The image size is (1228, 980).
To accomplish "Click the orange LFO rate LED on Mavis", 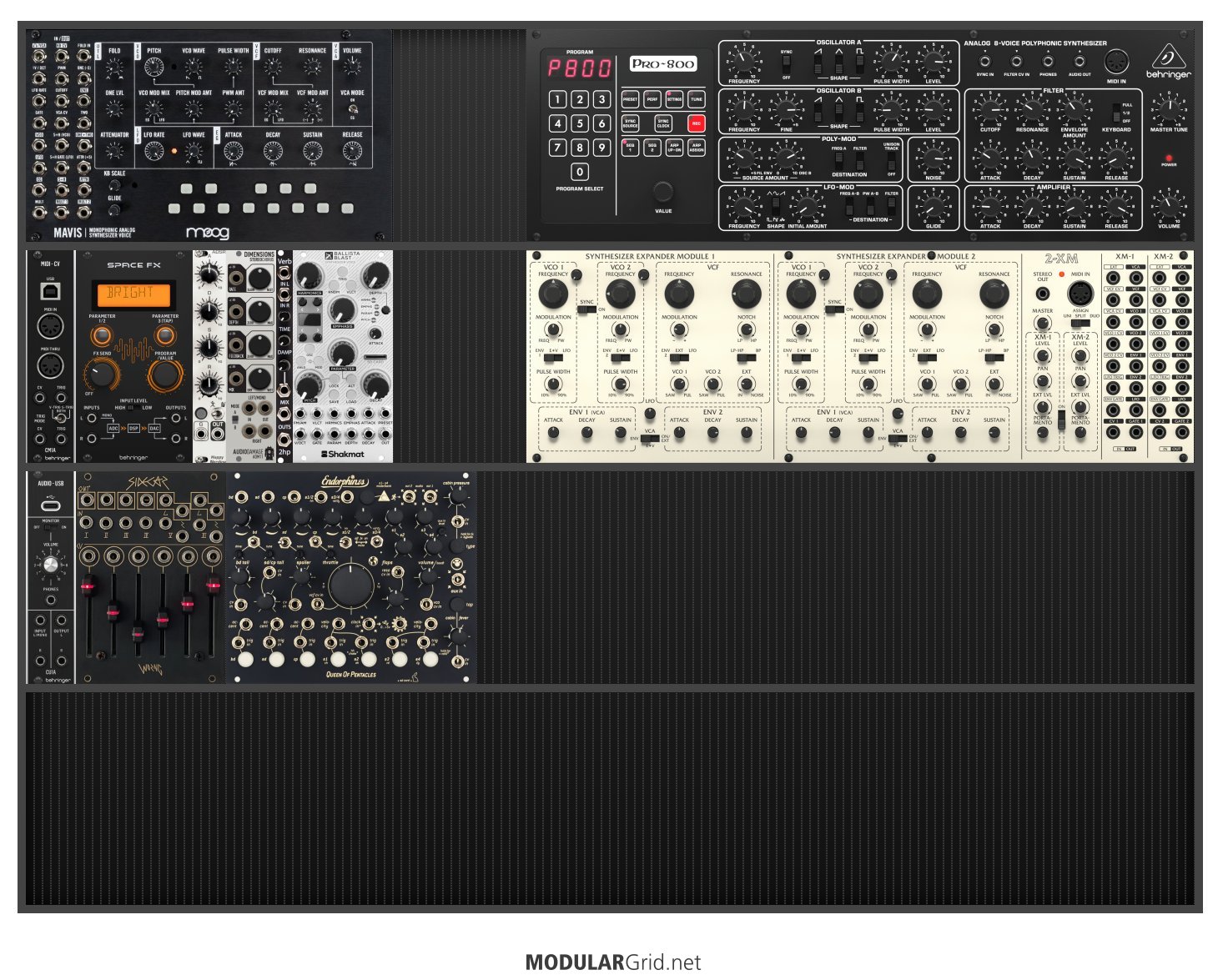I will point(174,151).
